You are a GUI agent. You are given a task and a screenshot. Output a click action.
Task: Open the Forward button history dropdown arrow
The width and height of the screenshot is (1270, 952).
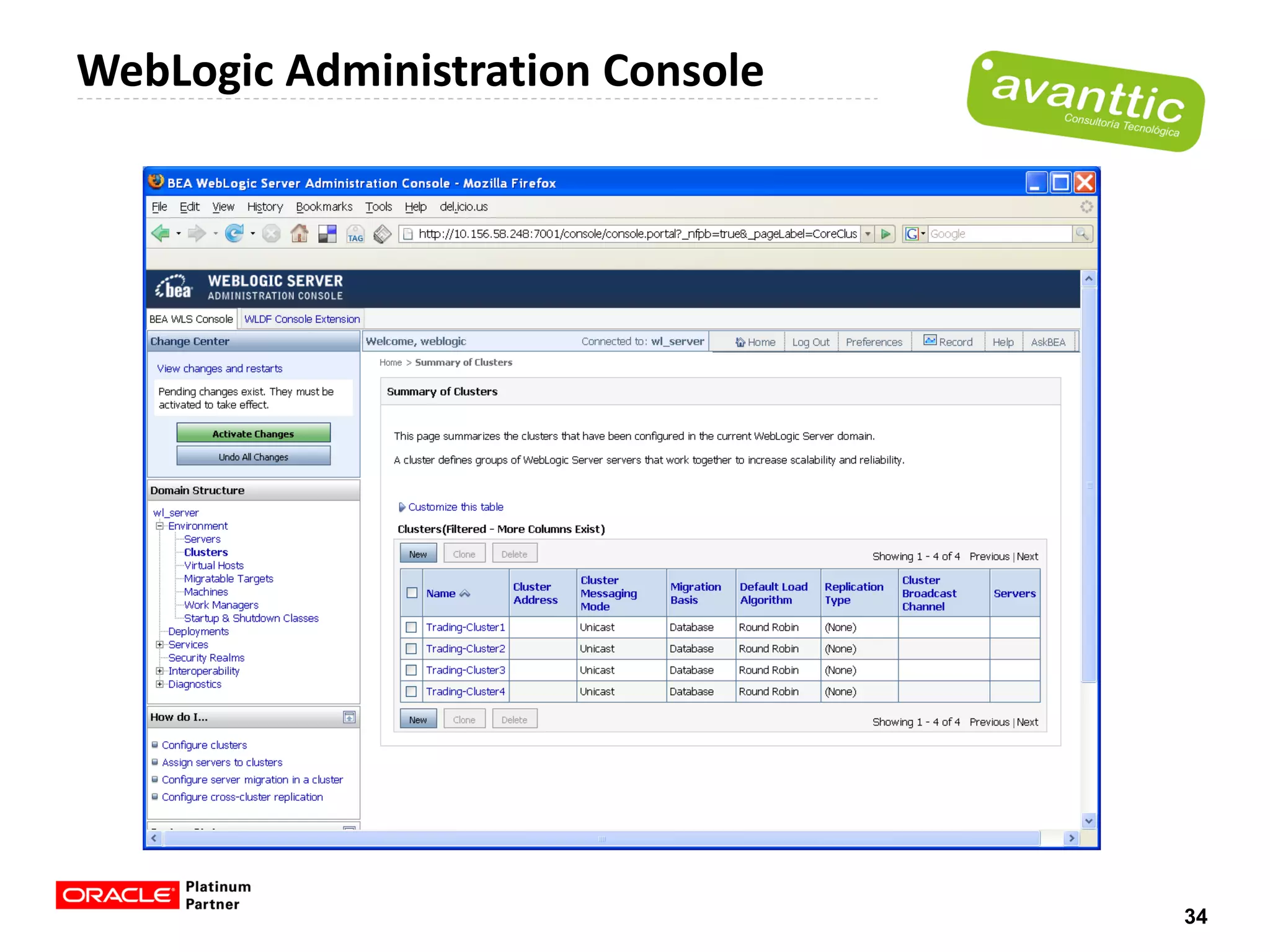click(x=215, y=234)
